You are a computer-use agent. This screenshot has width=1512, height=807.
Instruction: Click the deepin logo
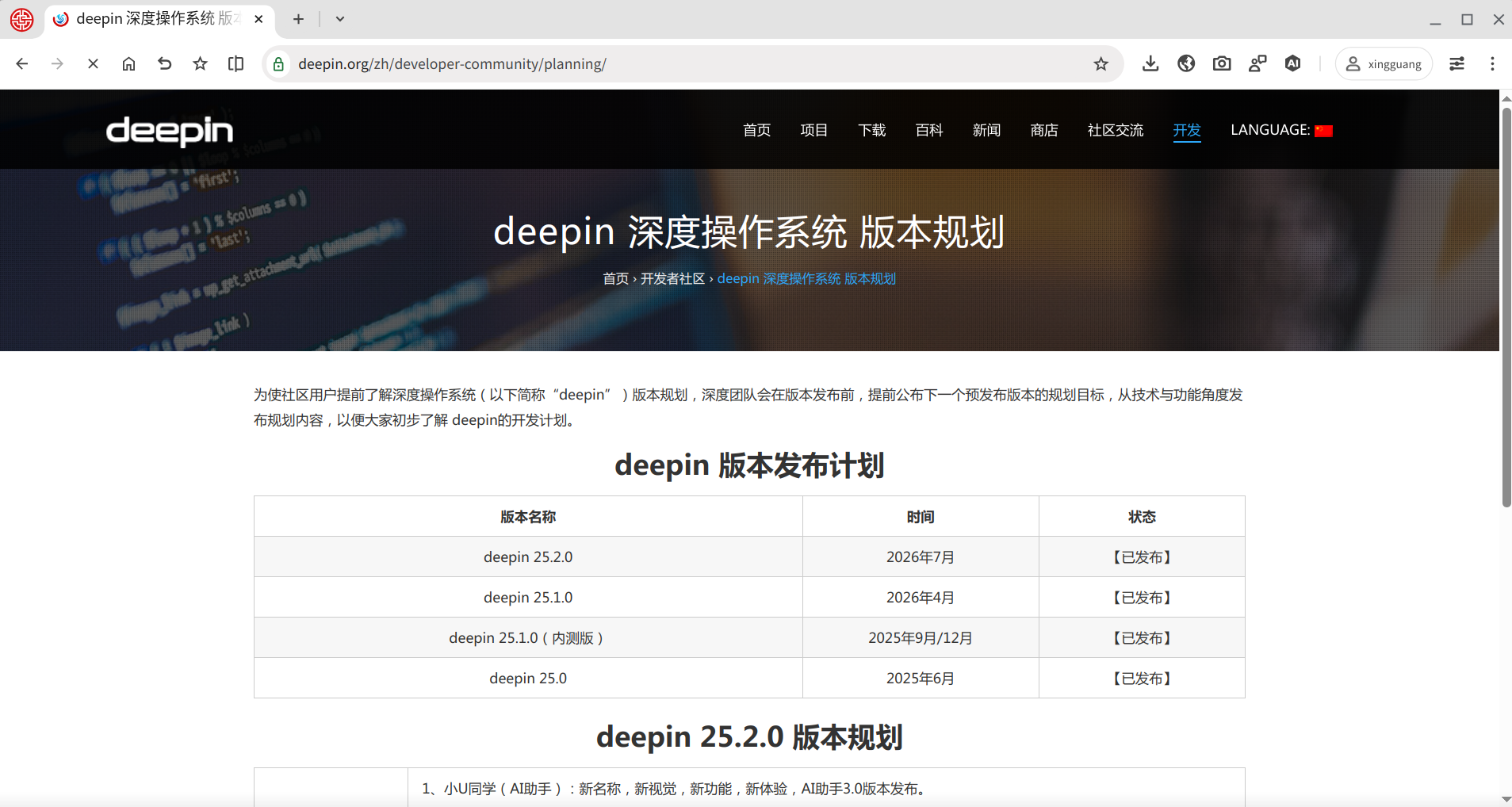pos(170,131)
